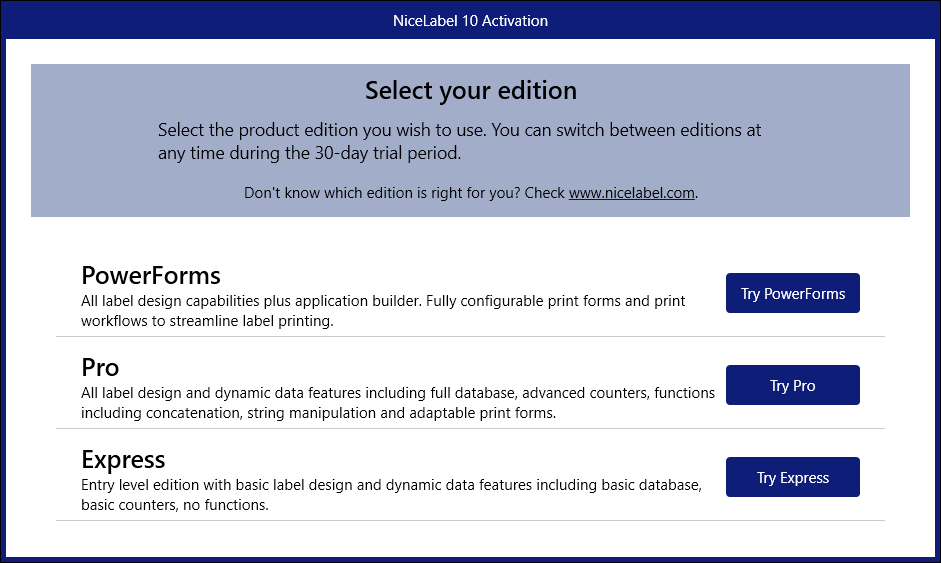Click the PowerForms description about application builder

tap(383, 310)
